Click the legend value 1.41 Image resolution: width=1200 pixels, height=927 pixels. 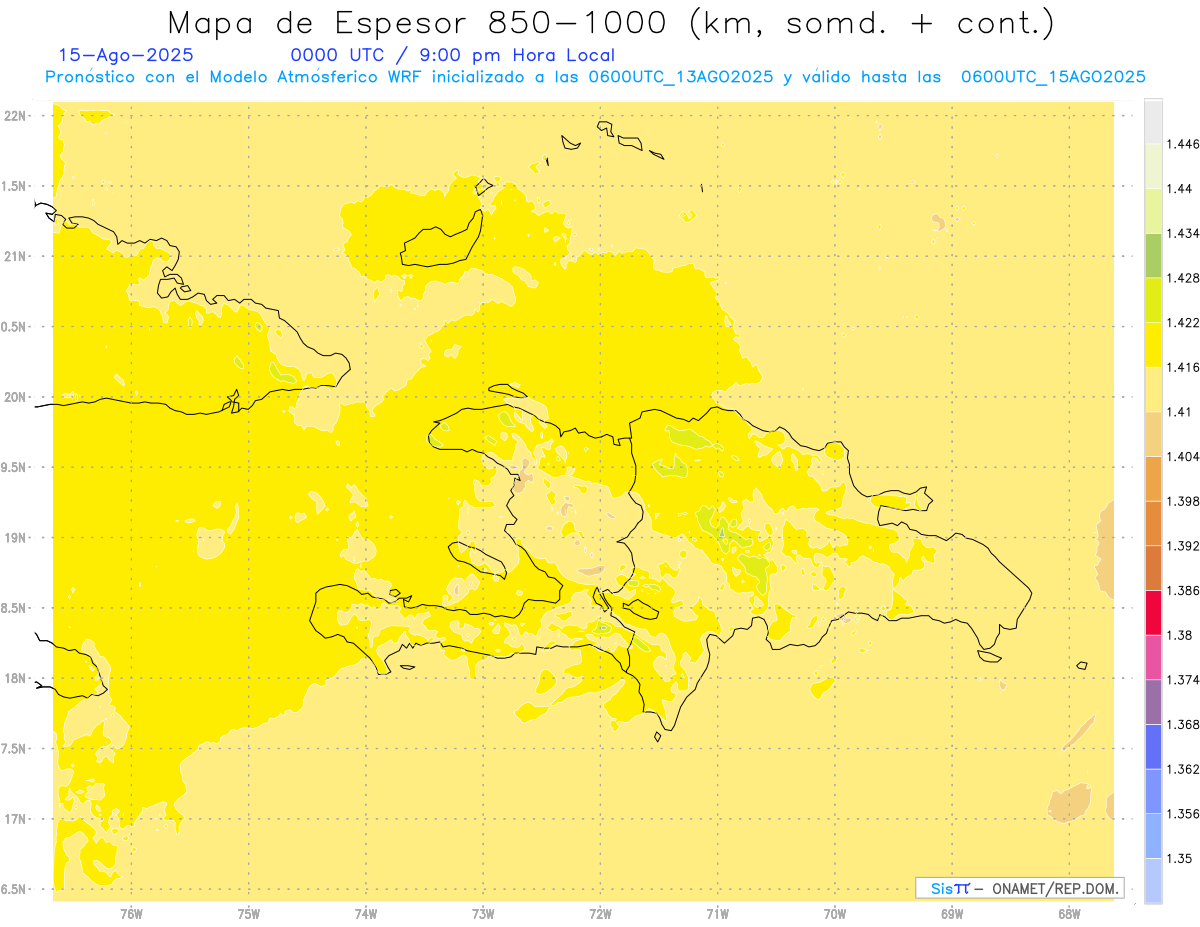click(1179, 412)
